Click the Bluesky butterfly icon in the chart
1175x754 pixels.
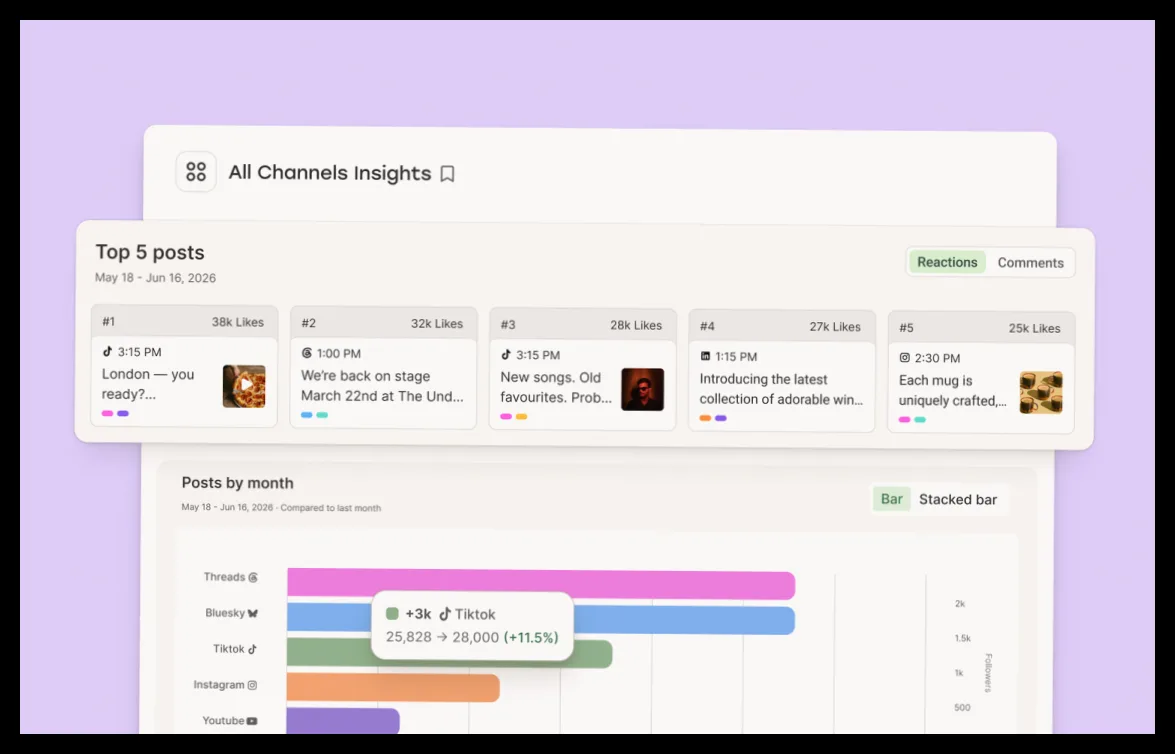click(253, 613)
